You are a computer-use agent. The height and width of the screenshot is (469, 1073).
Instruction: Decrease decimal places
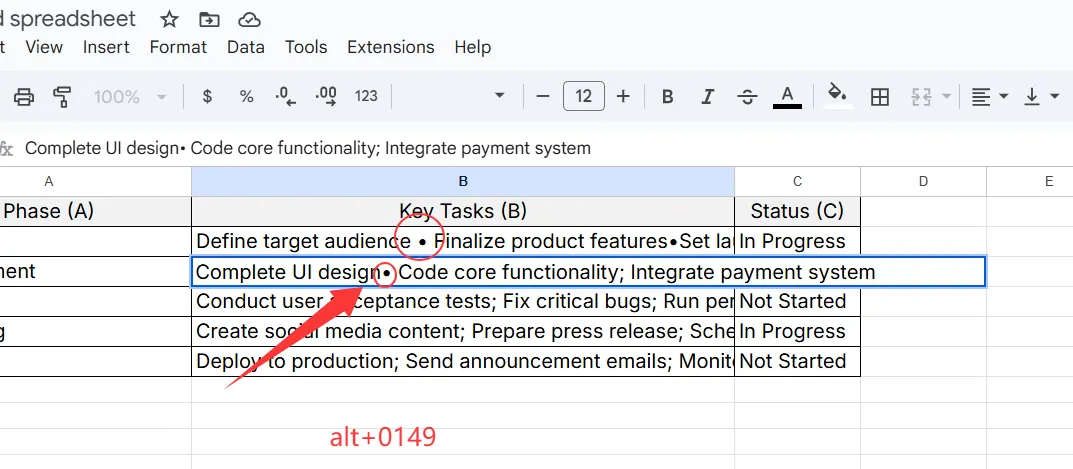(x=286, y=96)
